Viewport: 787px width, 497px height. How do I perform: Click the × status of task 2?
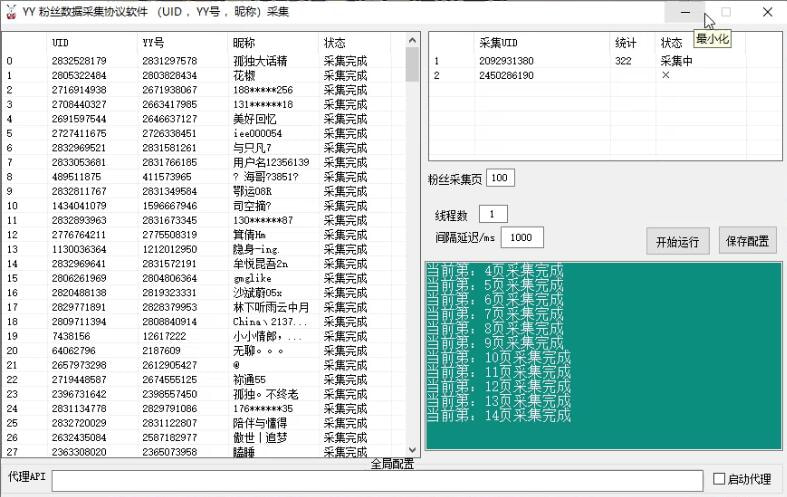click(x=666, y=75)
